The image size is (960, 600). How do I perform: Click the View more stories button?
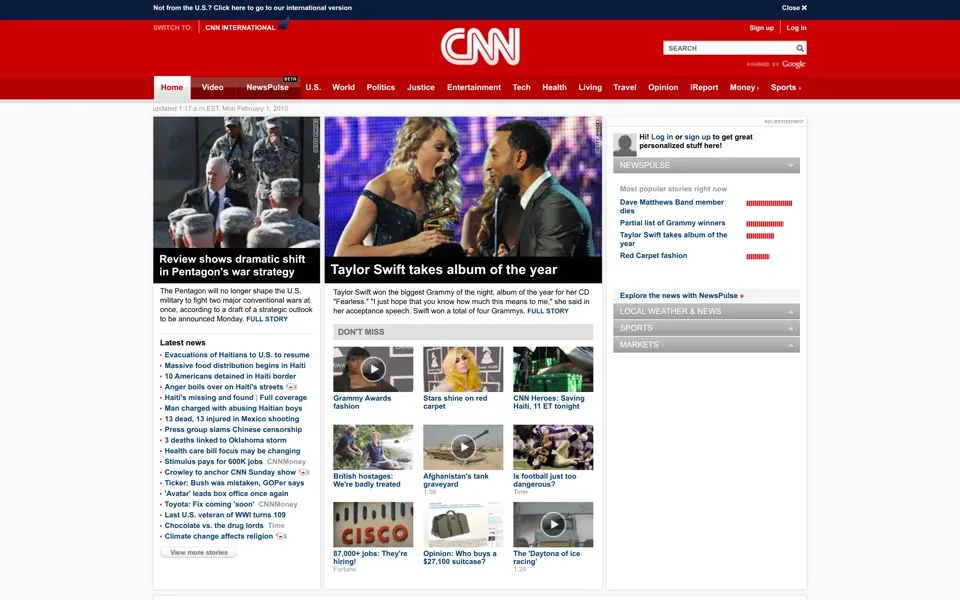198,553
